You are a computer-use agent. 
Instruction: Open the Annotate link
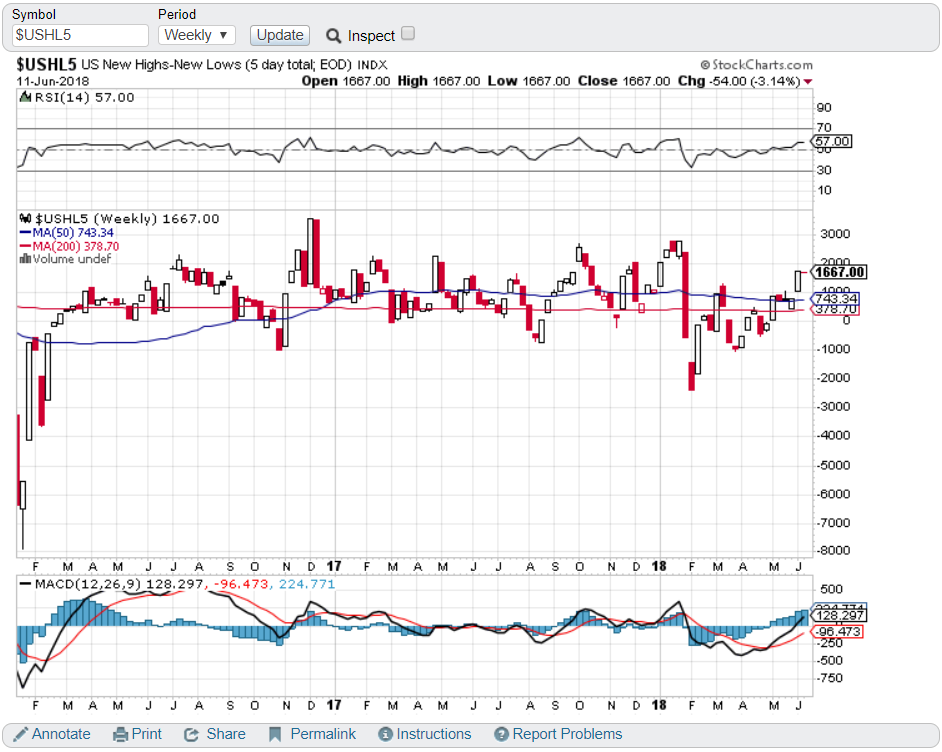[x=61, y=734]
